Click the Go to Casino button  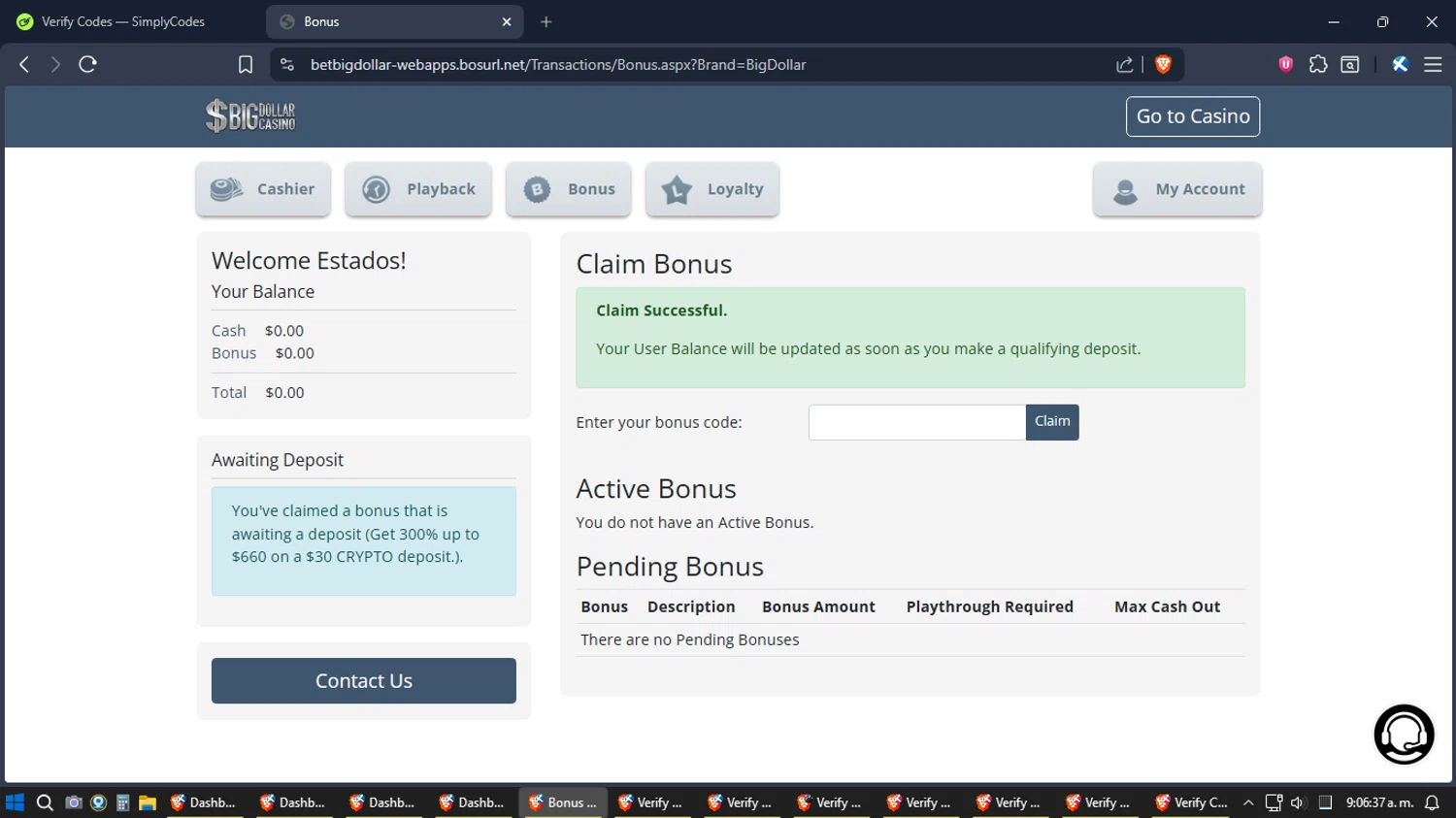(x=1193, y=116)
